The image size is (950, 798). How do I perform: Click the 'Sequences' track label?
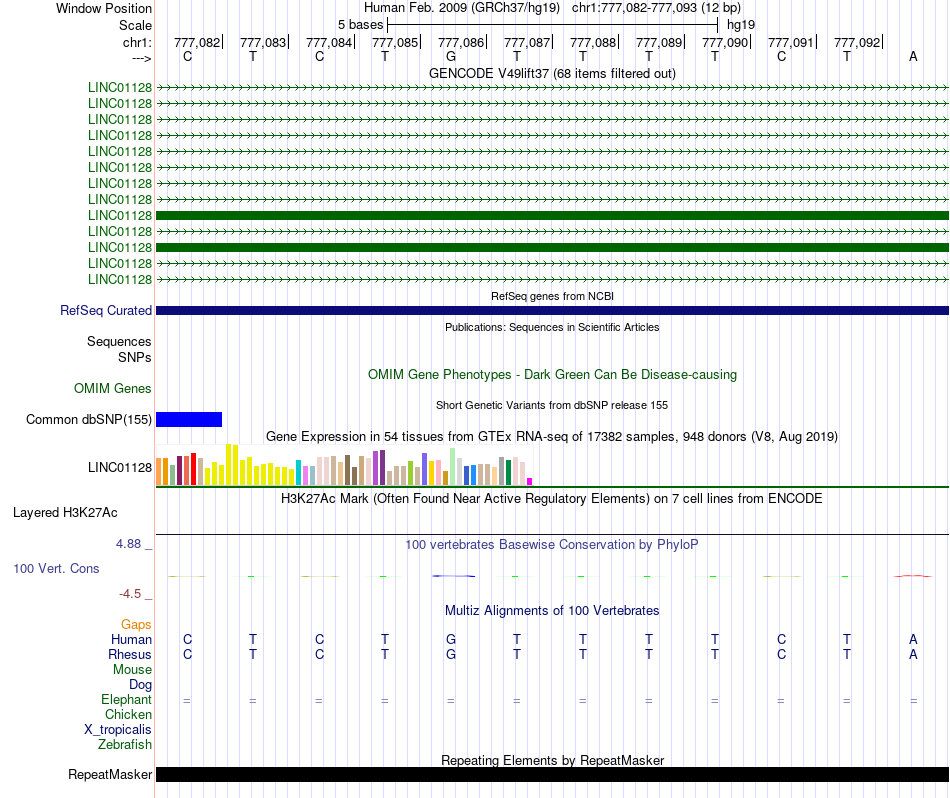[x=119, y=341]
